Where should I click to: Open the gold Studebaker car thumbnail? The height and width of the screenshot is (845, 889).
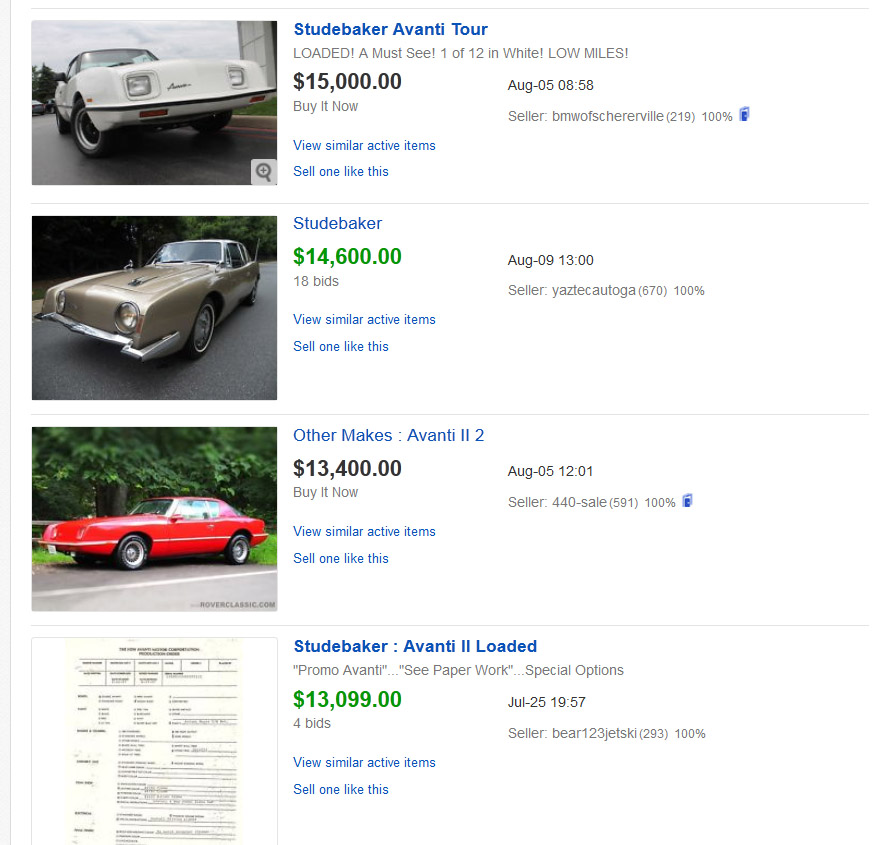pyautogui.click(x=154, y=308)
